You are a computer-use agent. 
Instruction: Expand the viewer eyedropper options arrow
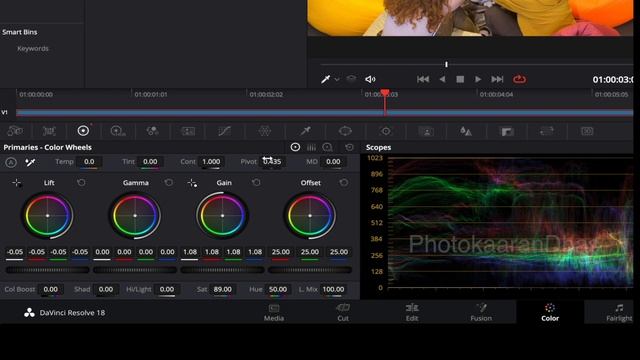pyautogui.click(x=337, y=80)
